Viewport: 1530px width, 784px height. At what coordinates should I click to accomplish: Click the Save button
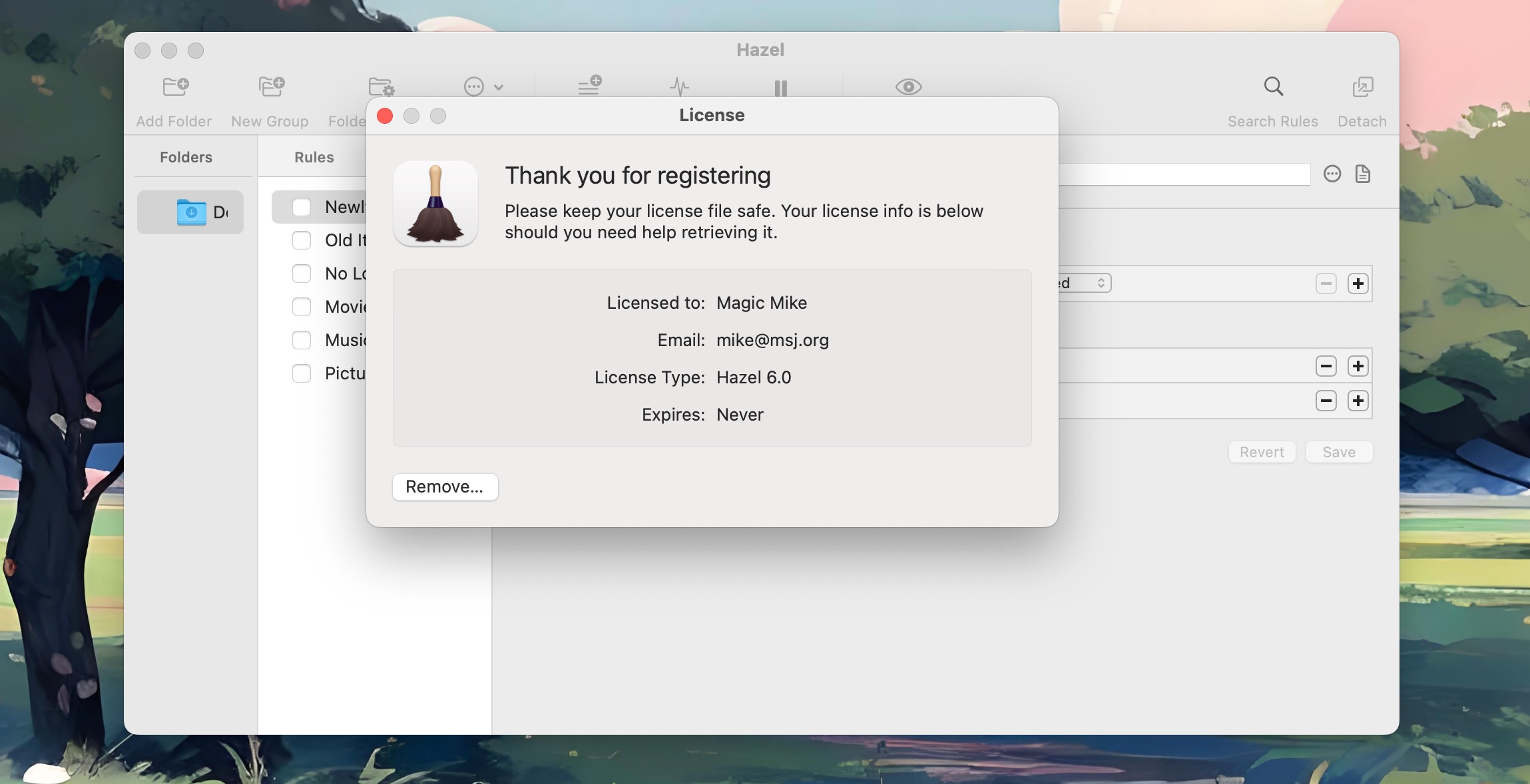click(1339, 452)
